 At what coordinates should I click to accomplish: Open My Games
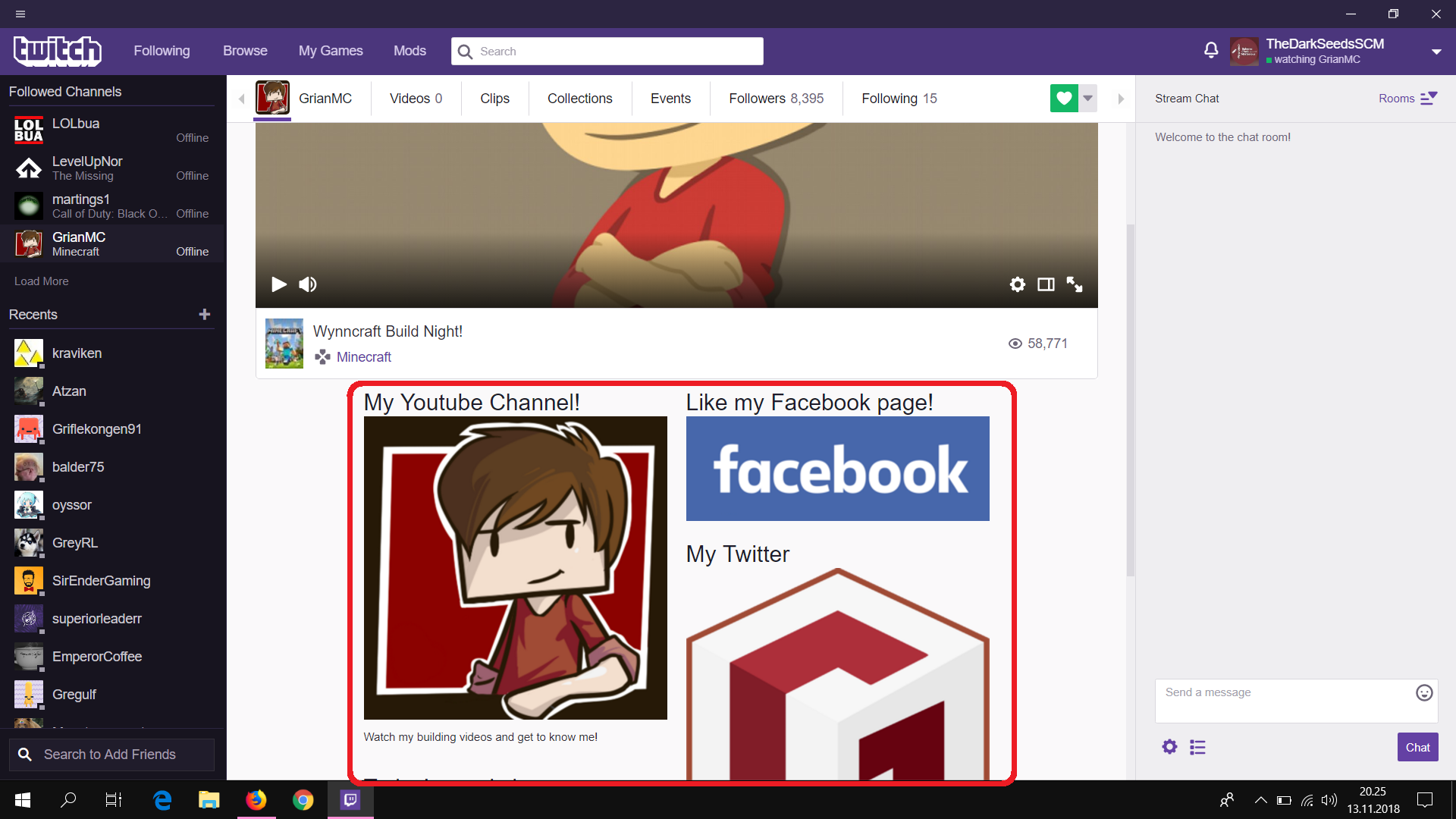[x=331, y=51]
